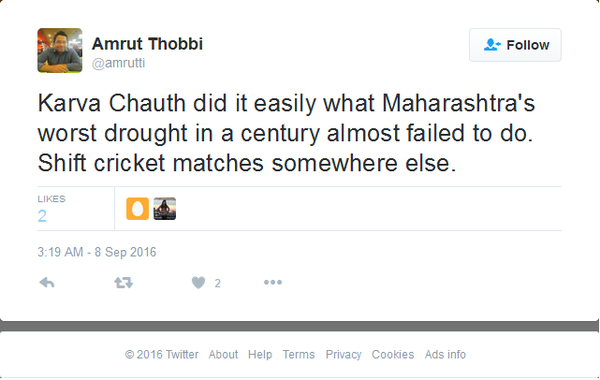Viewport: 600px width, 380px height.
Task: Click the reply arrow icon
Action: (x=47, y=283)
